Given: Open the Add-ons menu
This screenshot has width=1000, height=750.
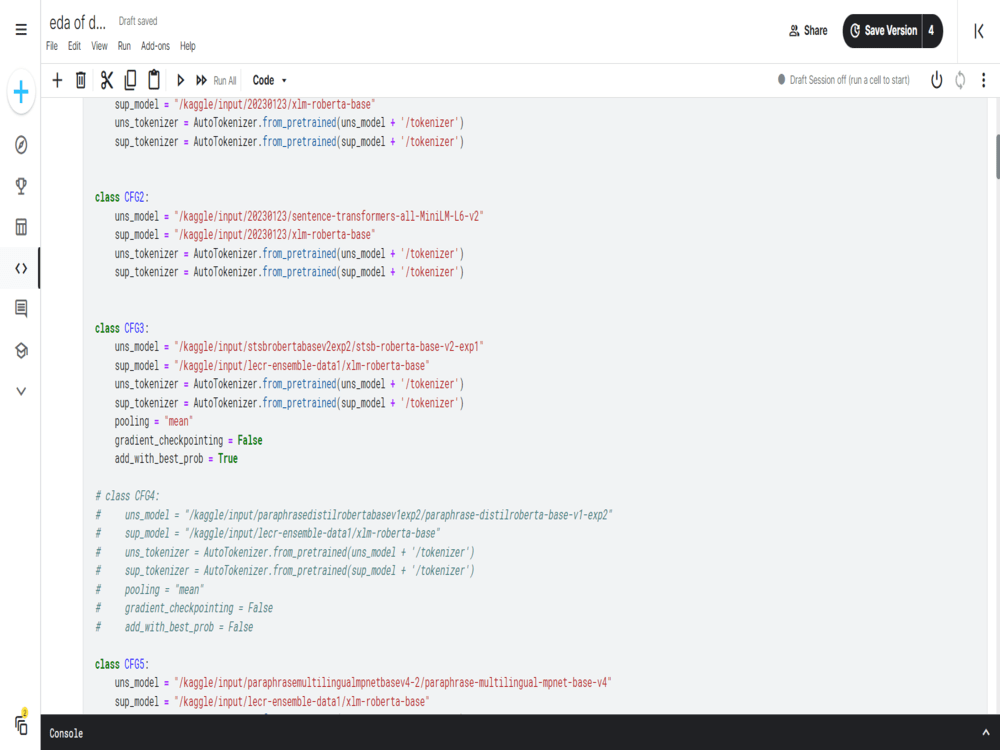Looking at the screenshot, I should [x=155, y=46].
